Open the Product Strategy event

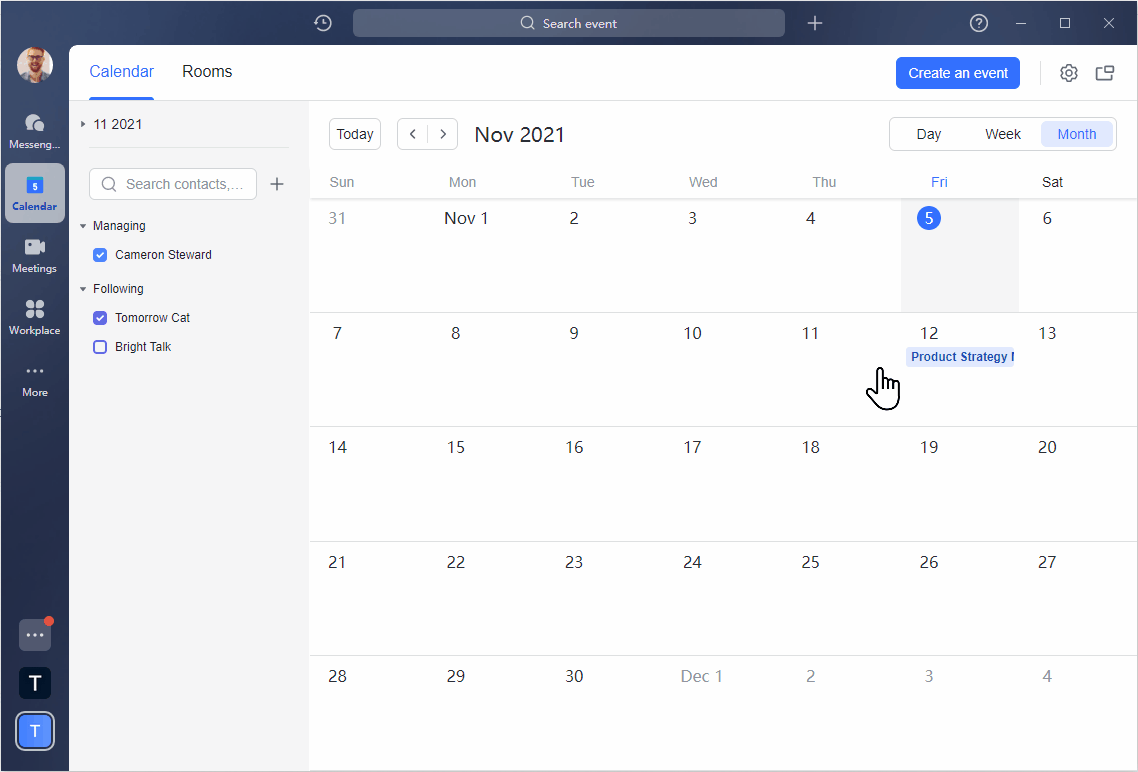[x=959, y=357]
